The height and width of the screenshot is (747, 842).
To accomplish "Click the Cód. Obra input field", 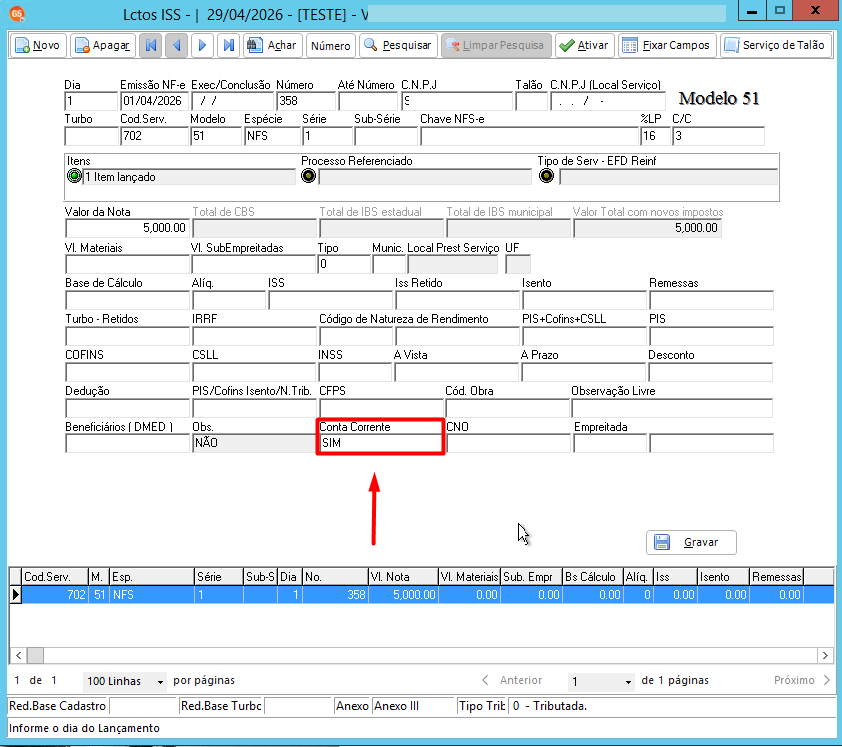I will click(507, 408).
